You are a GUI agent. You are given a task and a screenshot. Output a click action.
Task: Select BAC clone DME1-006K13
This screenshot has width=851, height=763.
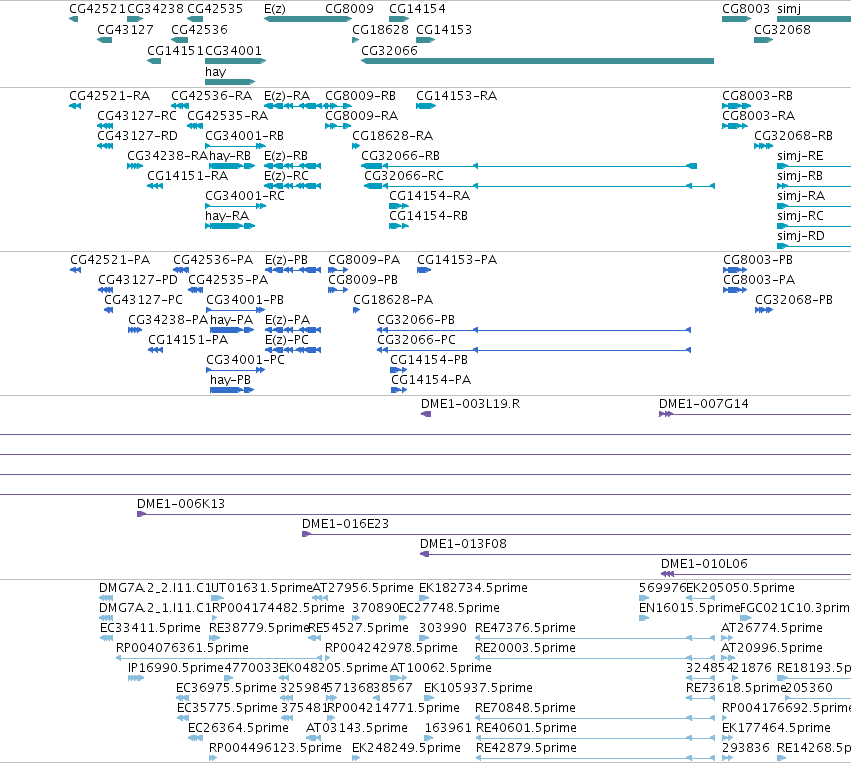tap(181, 504)
